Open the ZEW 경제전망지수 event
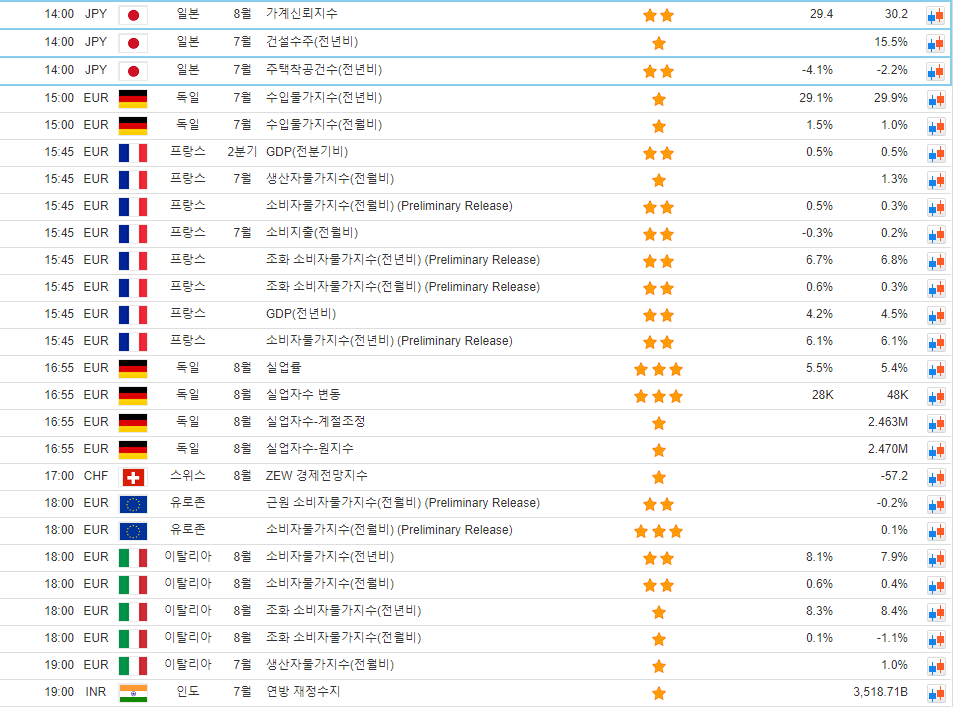 (316, 476)
